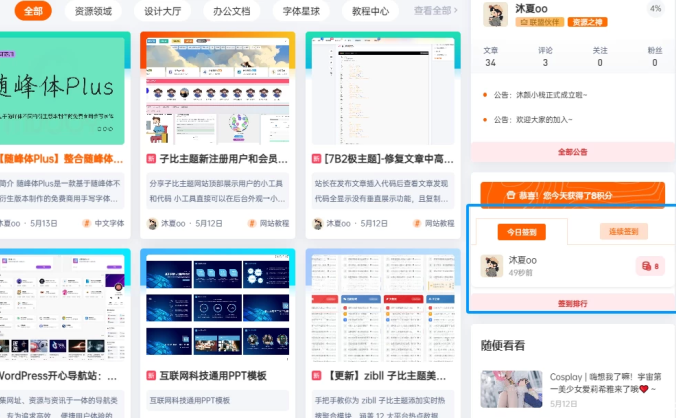Viewport: 676px width, 418px height.
Task: Click the orange 恭喜!您今天获得了8积分 banner
Action: 573,195
